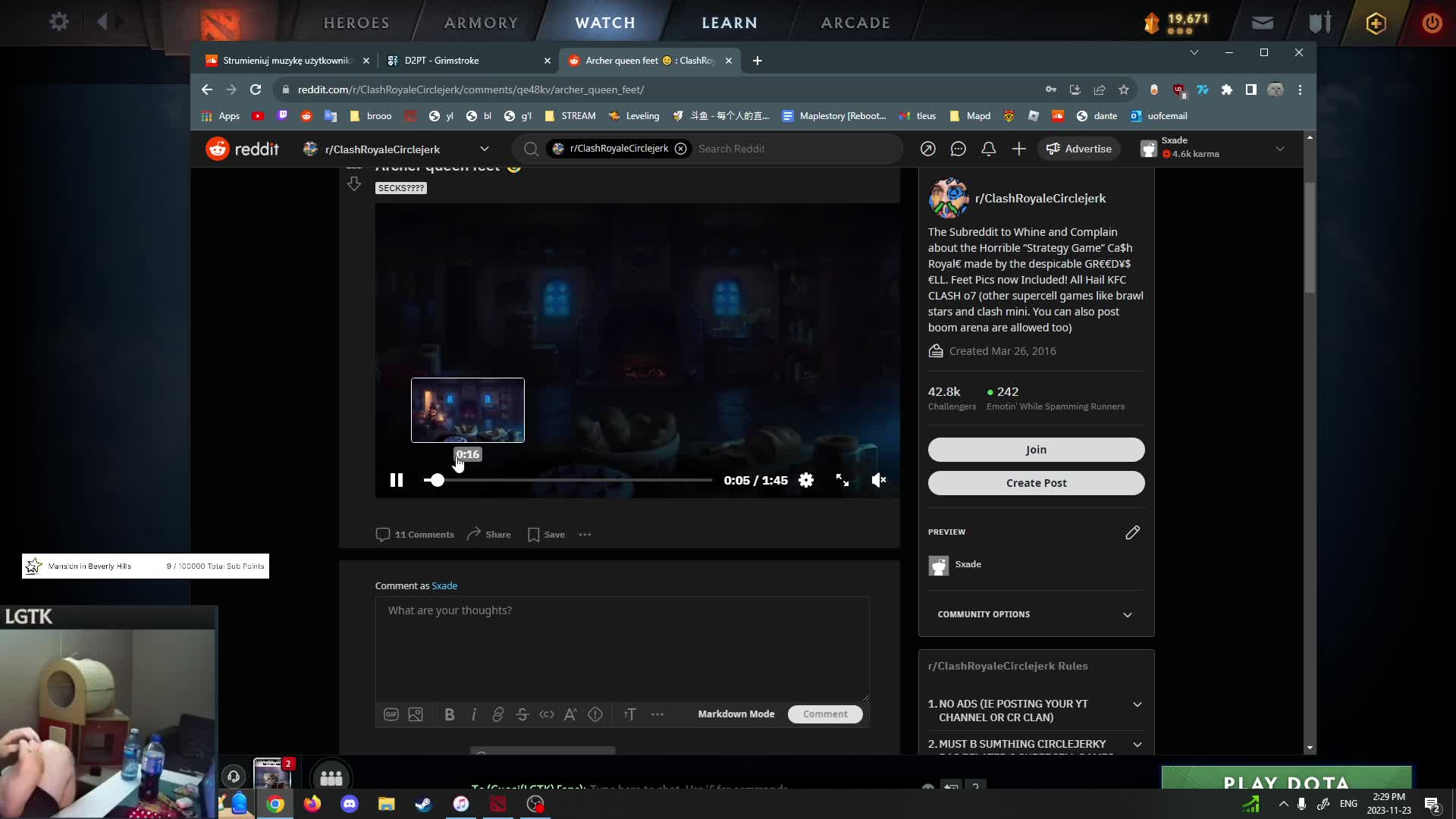
Task: Open Steam from the taskbar
Action: pos(423,804)
